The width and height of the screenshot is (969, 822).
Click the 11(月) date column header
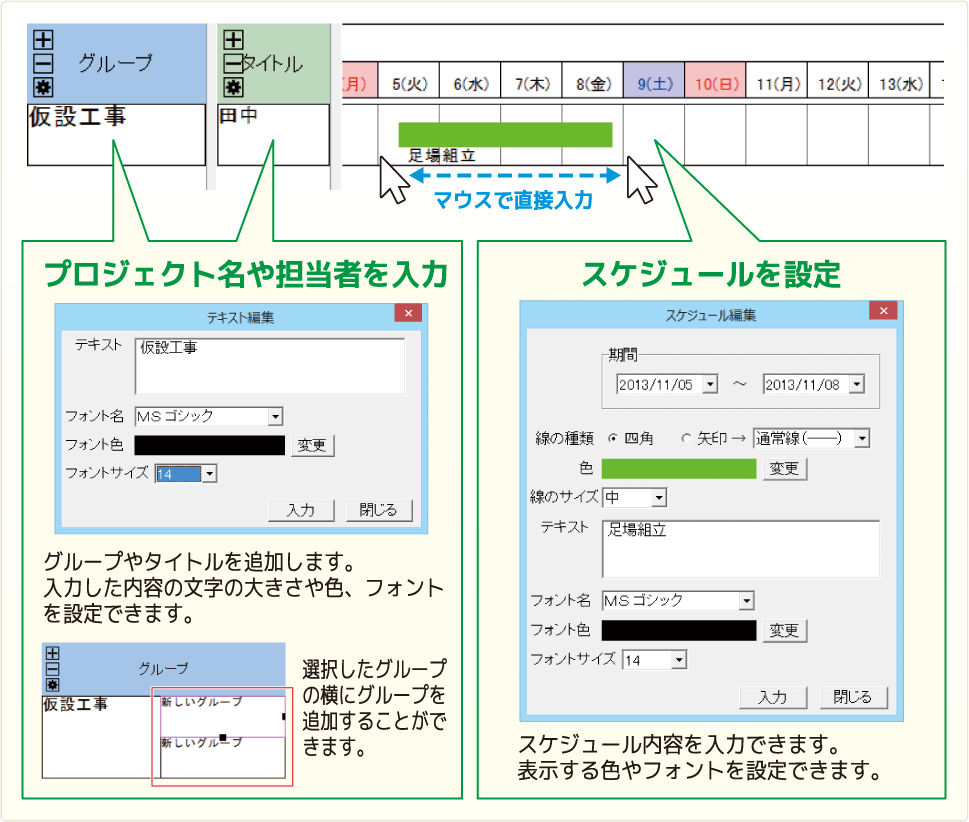[x=776, y=80]
